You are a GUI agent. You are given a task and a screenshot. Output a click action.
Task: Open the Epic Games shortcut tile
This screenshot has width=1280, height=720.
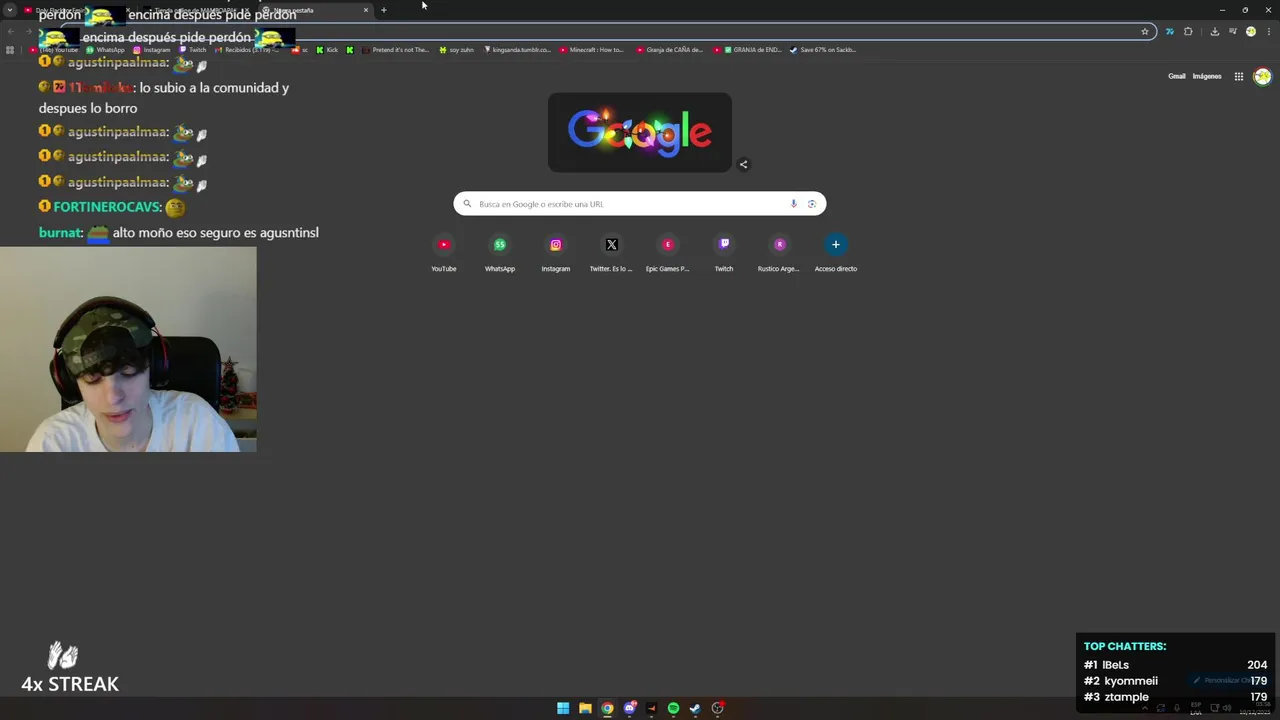668,253
